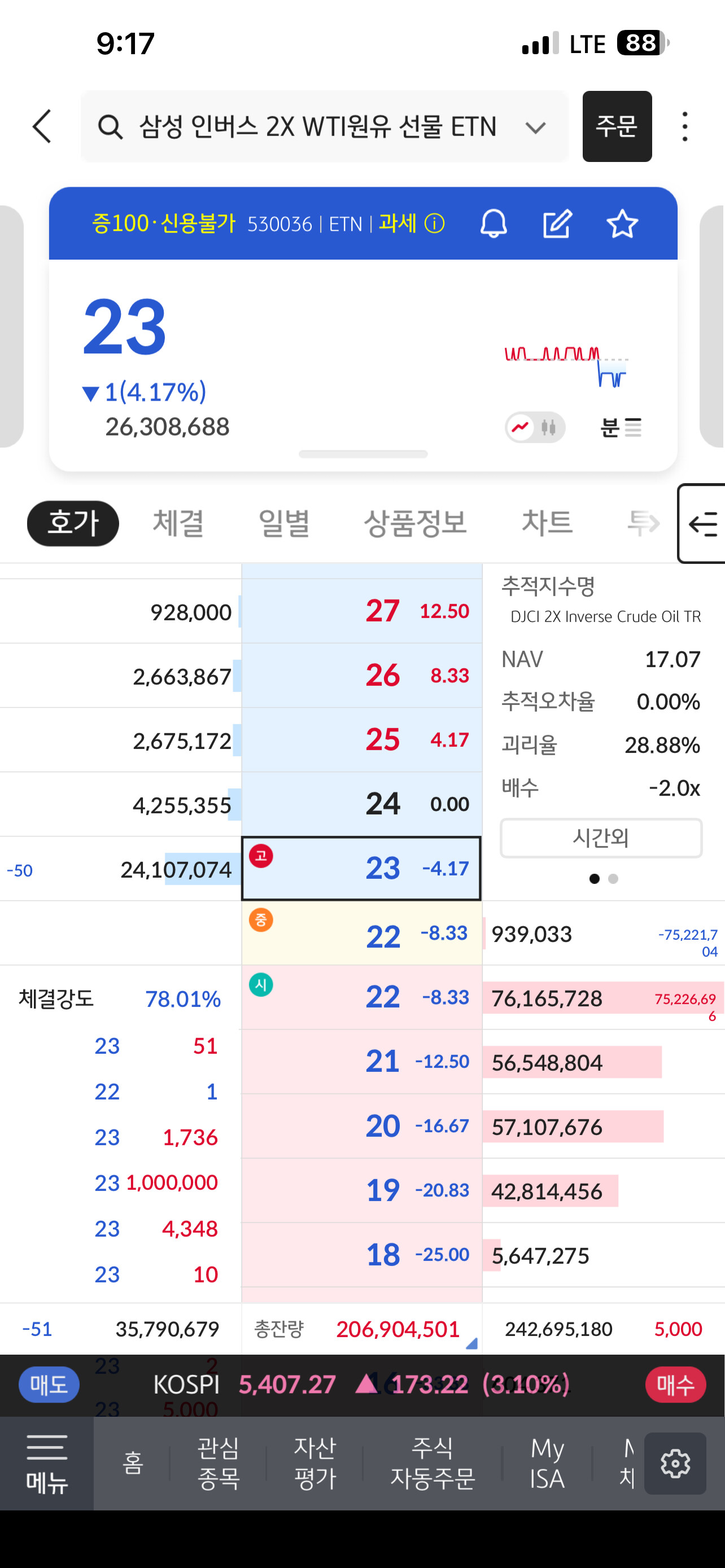Tap the orange 중 mid-price marker
The width and height of the screenshot is (725, 1568).
click(261, 919)
